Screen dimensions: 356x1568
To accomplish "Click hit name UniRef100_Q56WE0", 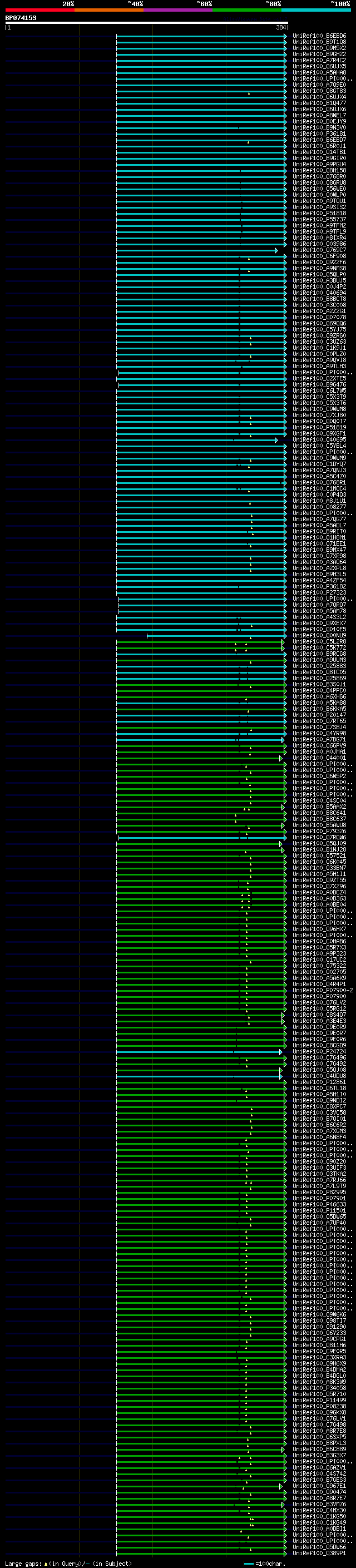I will [x=319, y=189].
